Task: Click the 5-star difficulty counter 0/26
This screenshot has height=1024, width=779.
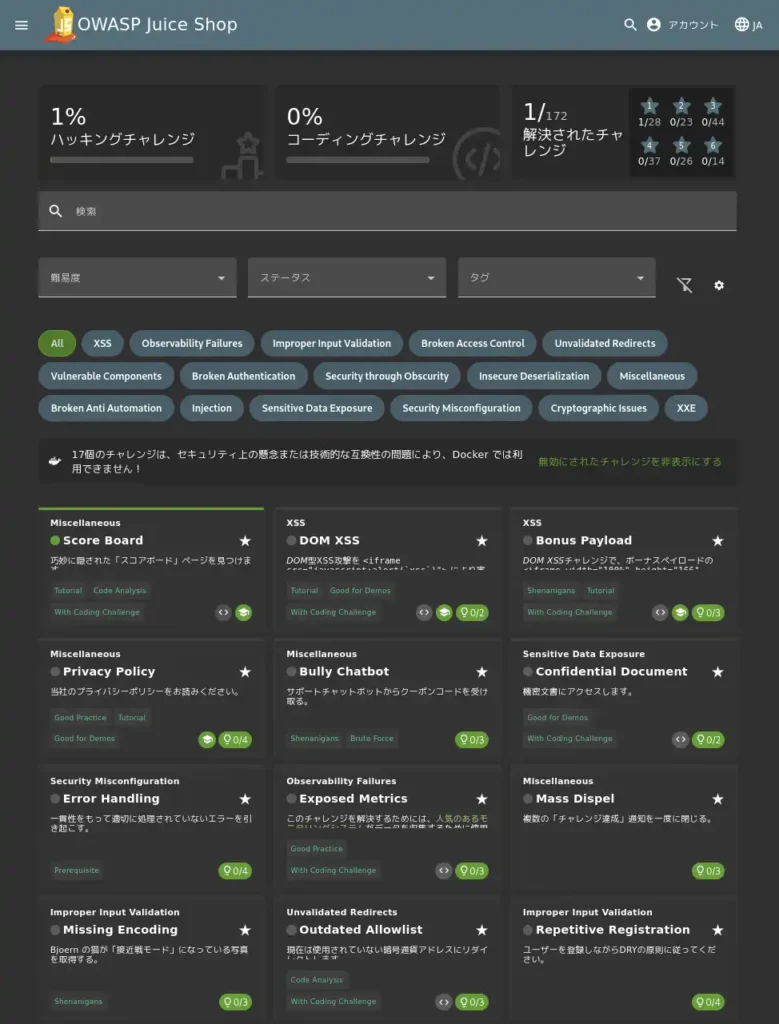Action: [x=681, y=152]
